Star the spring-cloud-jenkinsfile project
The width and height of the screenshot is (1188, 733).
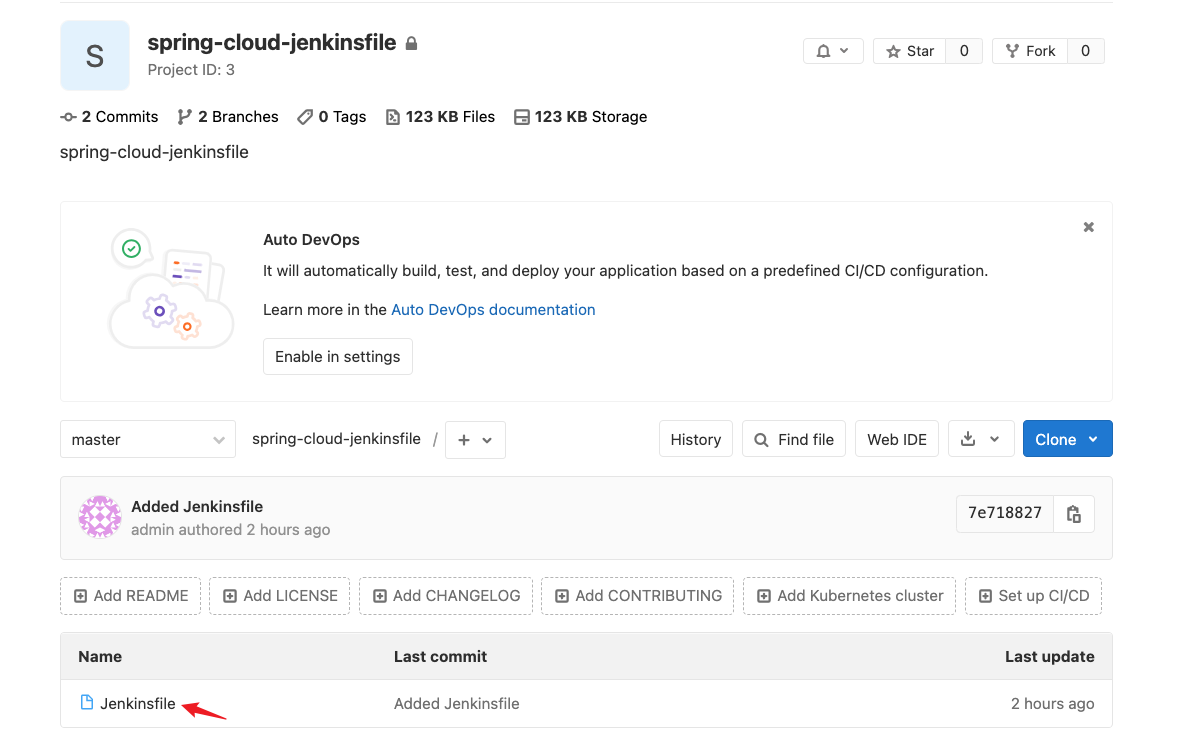(909, 51)
